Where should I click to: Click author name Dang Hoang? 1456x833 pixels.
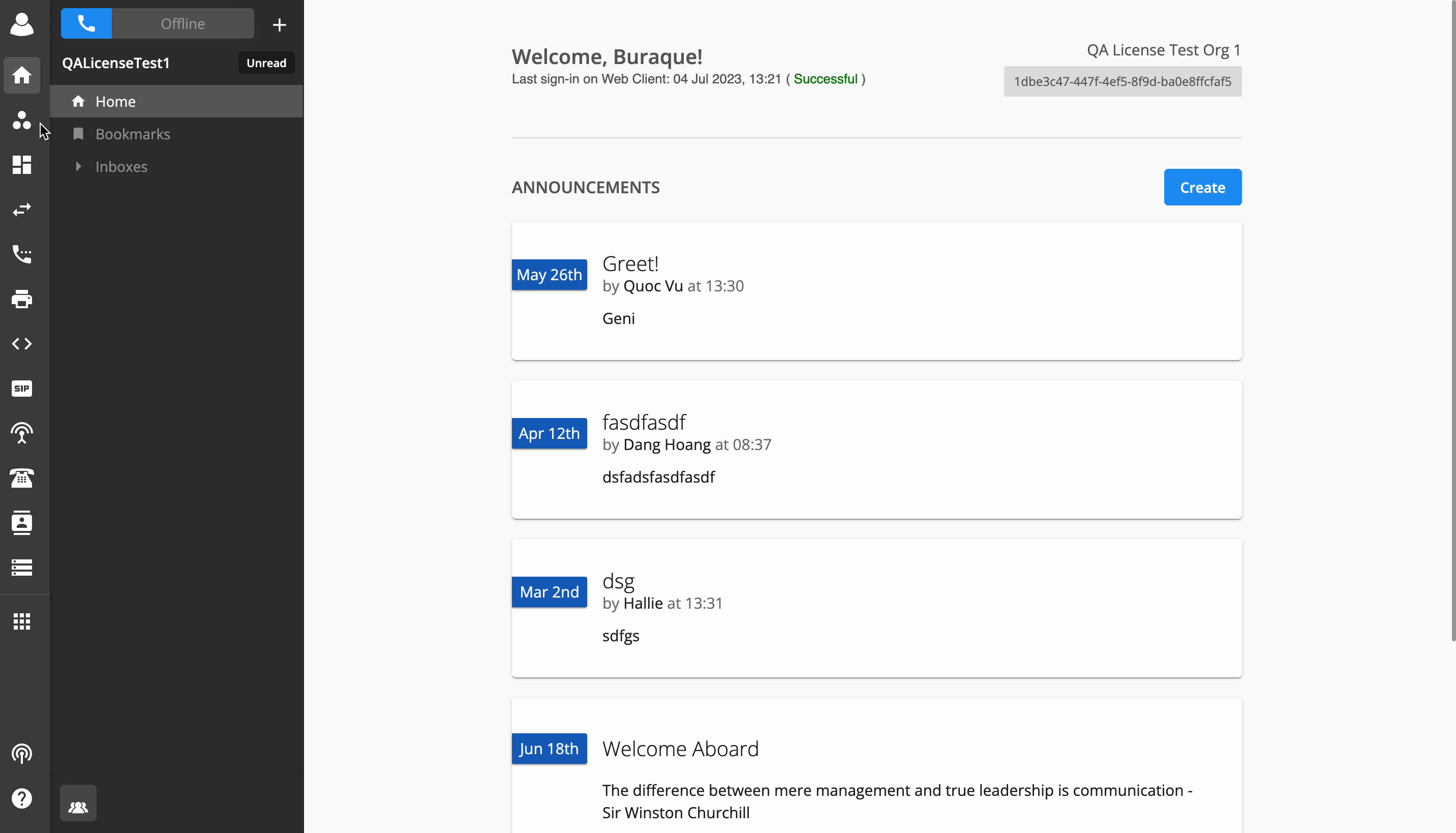tap(667, 444)
